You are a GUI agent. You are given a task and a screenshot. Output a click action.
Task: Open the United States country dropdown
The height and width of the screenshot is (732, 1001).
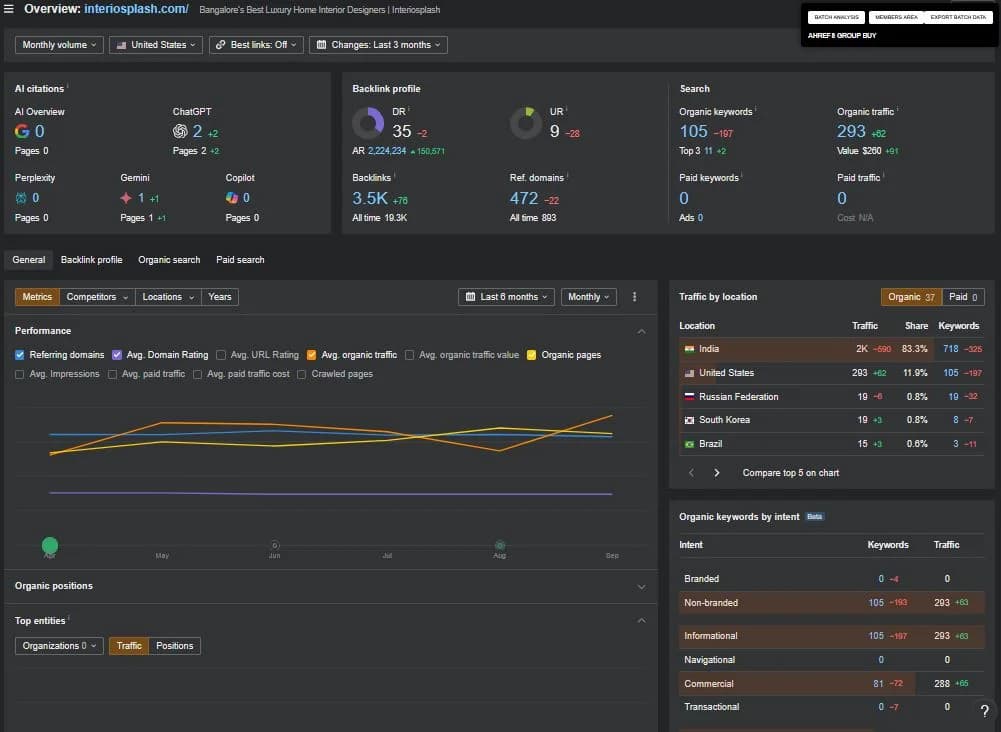click(x=156, y=45)
